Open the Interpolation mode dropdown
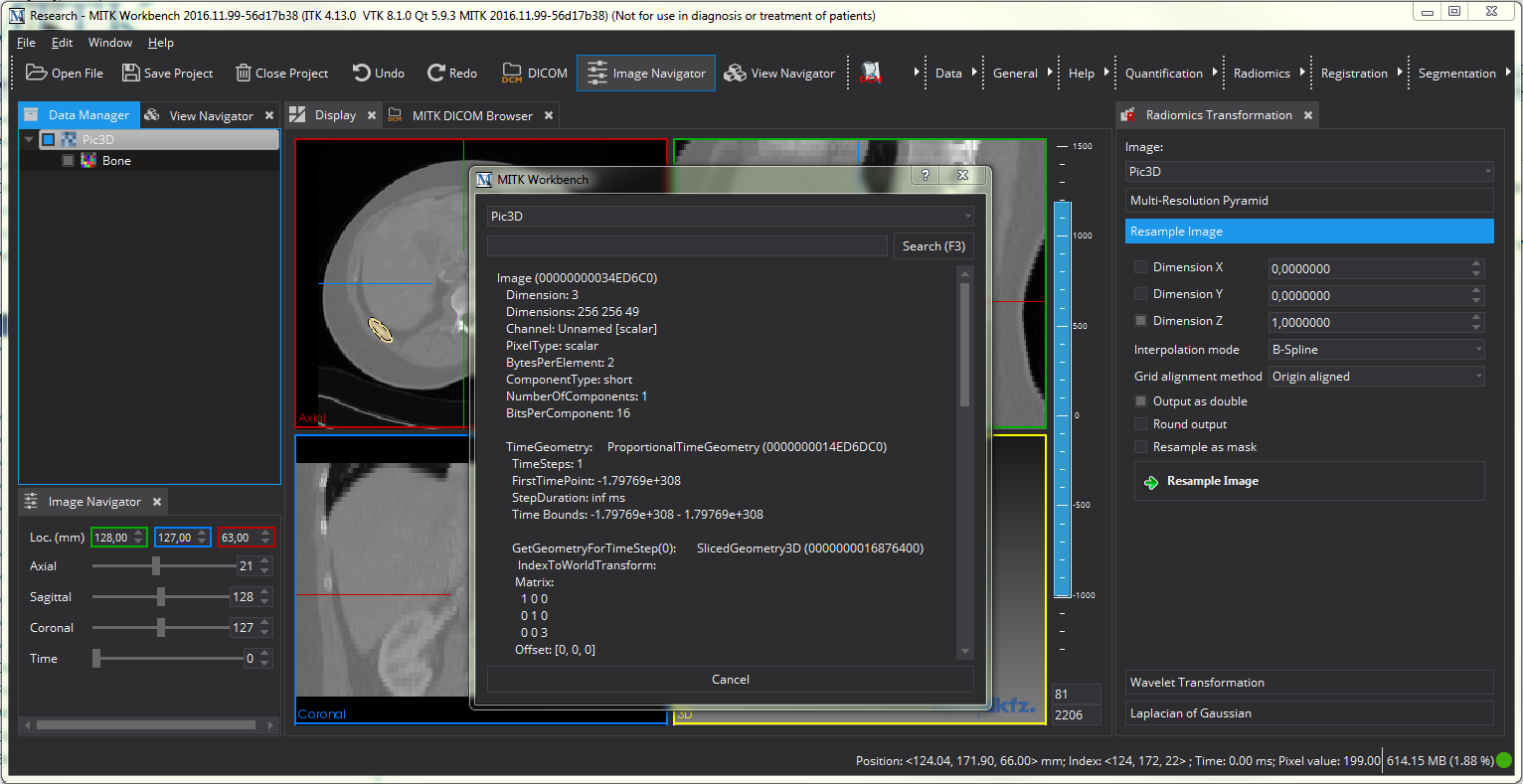The height and width of the screenshot is (784, 1523). (x=1377, y=350)
